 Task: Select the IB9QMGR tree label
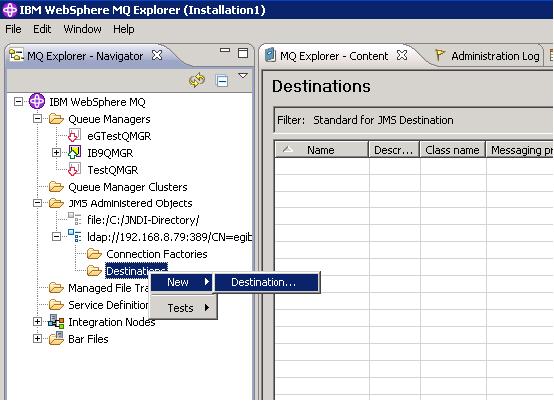coord(110,153)
